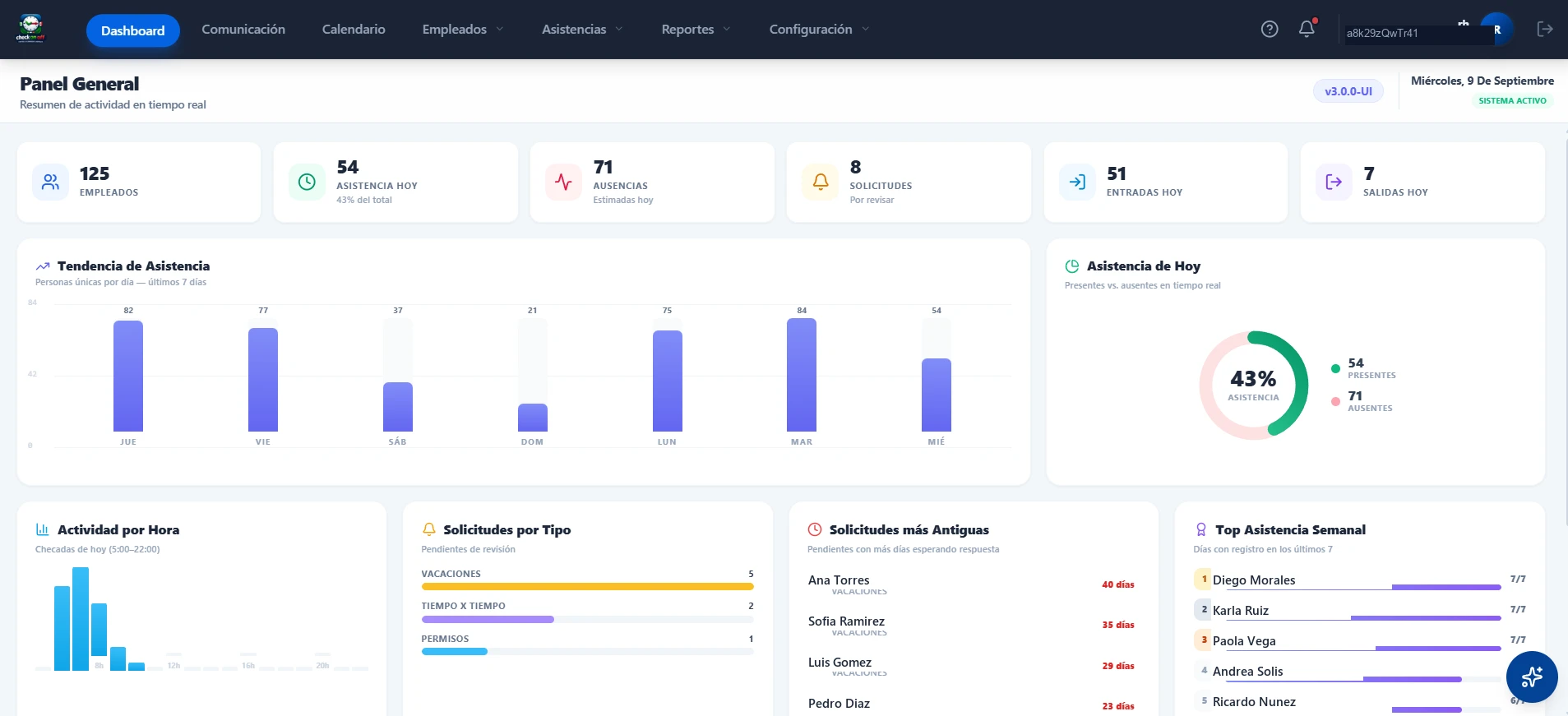Click the v3.0.0-UI version badge

(x=1348, y=91)
